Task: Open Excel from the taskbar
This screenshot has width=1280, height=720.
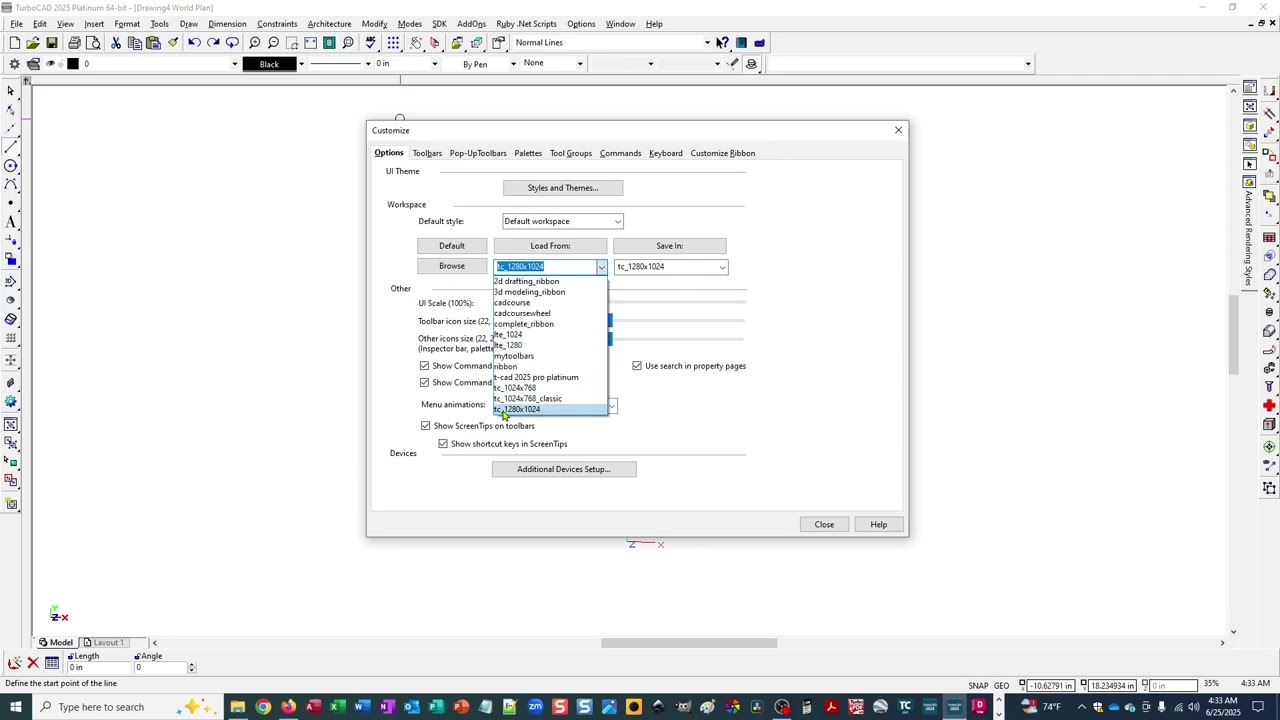Action: (337, 707)
